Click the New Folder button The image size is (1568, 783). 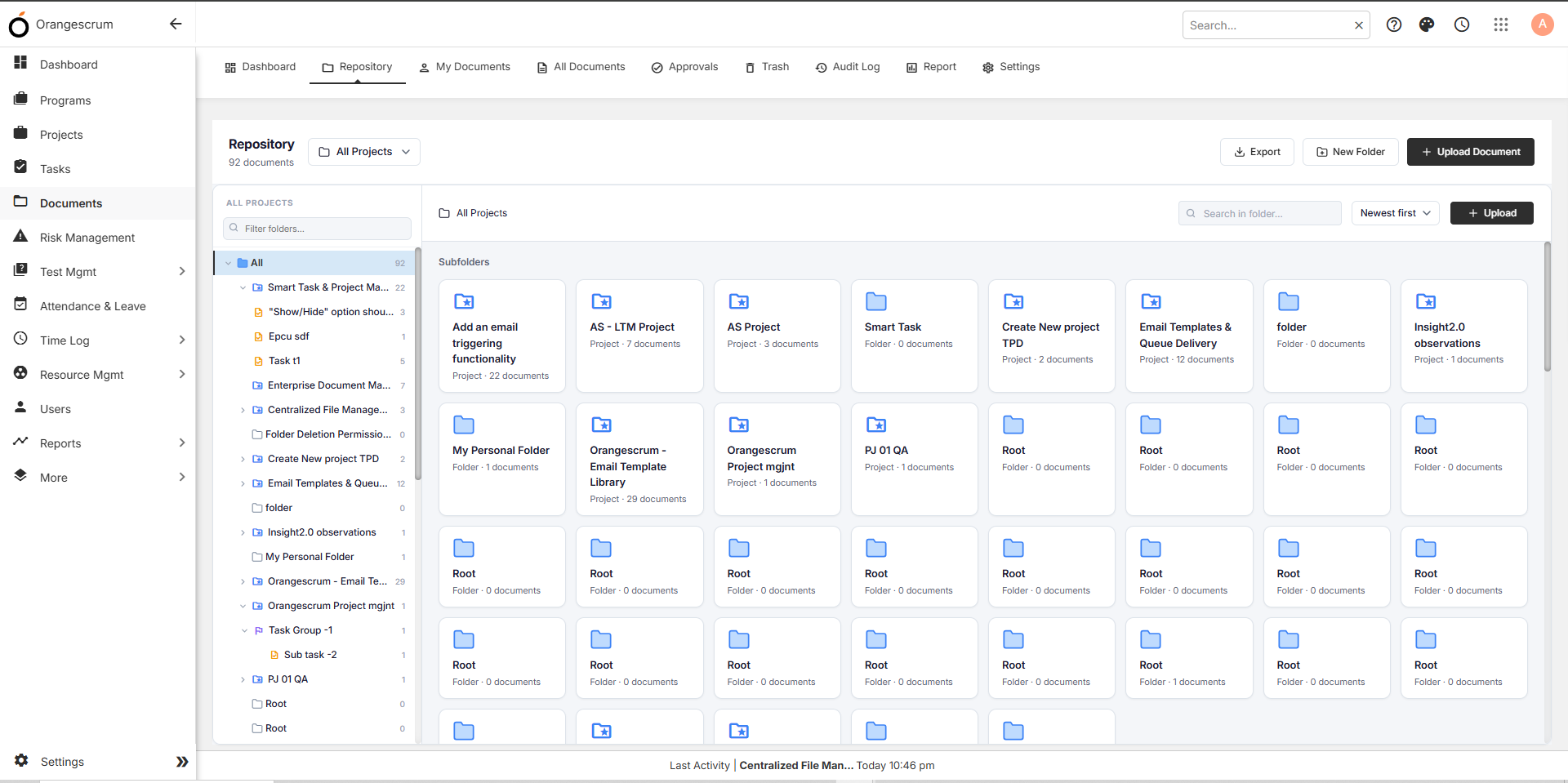1351,152
